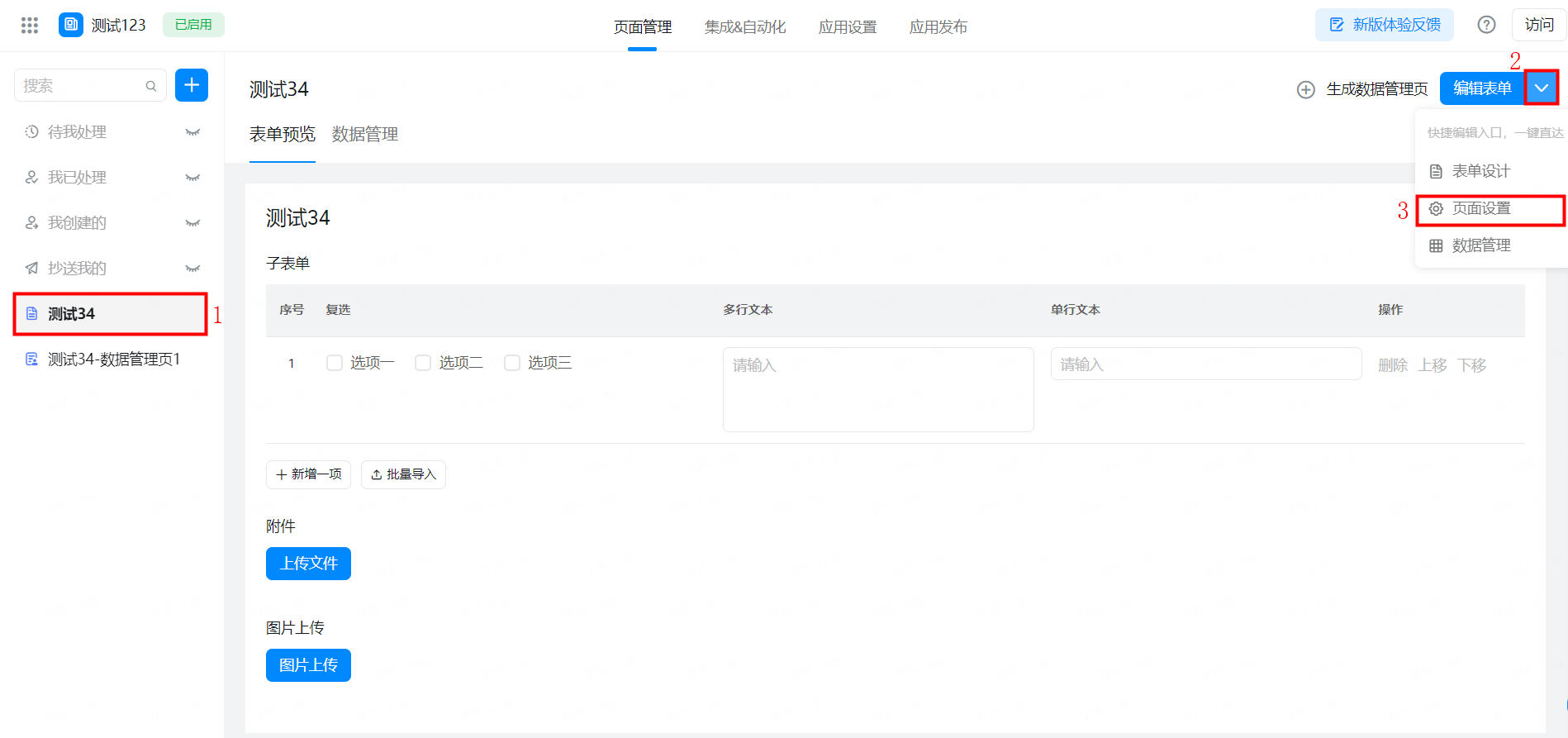Click the 数据管理 grid icon in dropdown
Viewport: 1568px width, 738px height.
tap(1436, 245)
